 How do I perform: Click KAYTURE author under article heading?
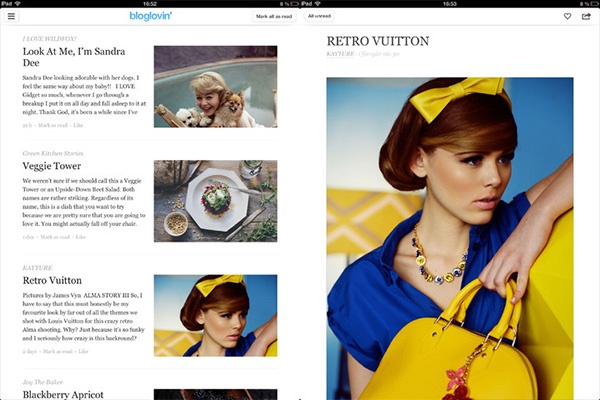pyautogui.click(x=340, y=54)
